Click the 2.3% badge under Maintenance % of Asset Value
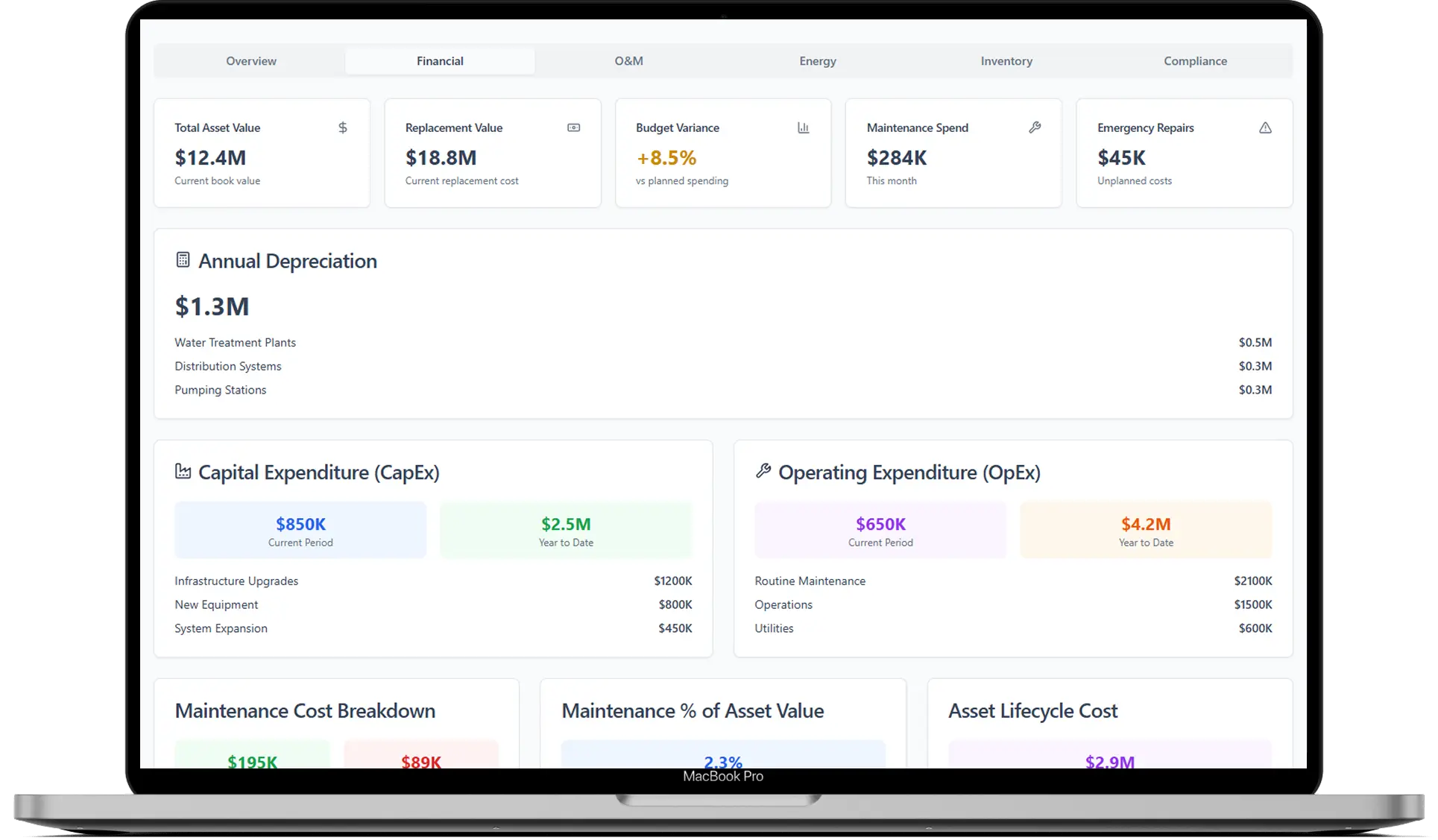The width and height of the screenshot is (1438, 840). pos(722,759)
